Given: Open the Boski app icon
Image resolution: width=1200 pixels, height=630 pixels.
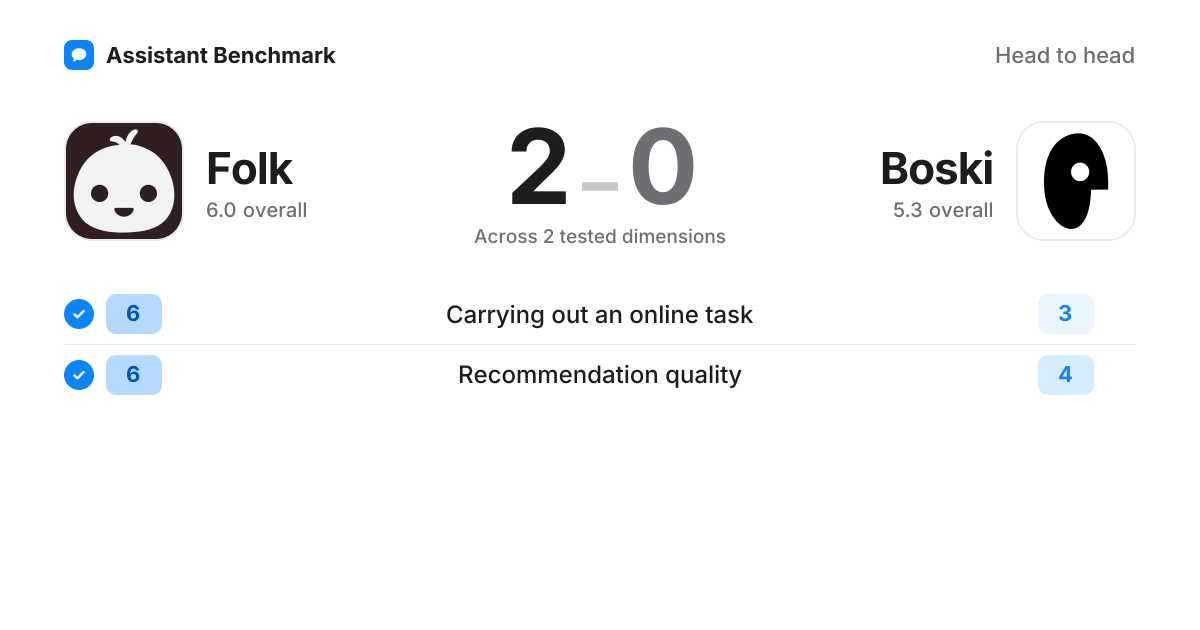Looking at the screenshot, I should (x=1076, y=181).
